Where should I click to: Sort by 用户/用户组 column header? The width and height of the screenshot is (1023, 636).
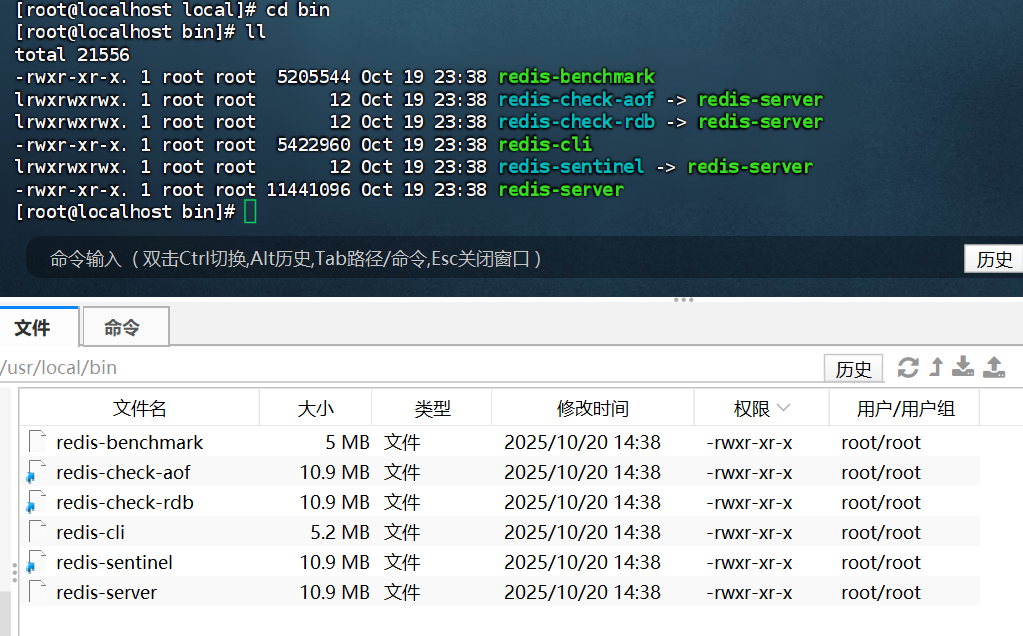tap(905, 408)
